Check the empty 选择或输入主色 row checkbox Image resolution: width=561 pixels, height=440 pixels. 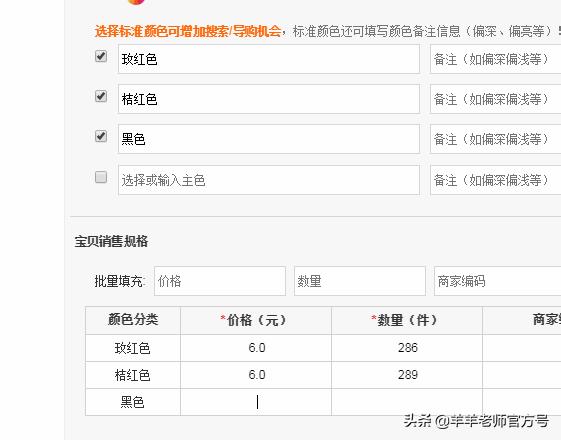(x=101, y=177)
